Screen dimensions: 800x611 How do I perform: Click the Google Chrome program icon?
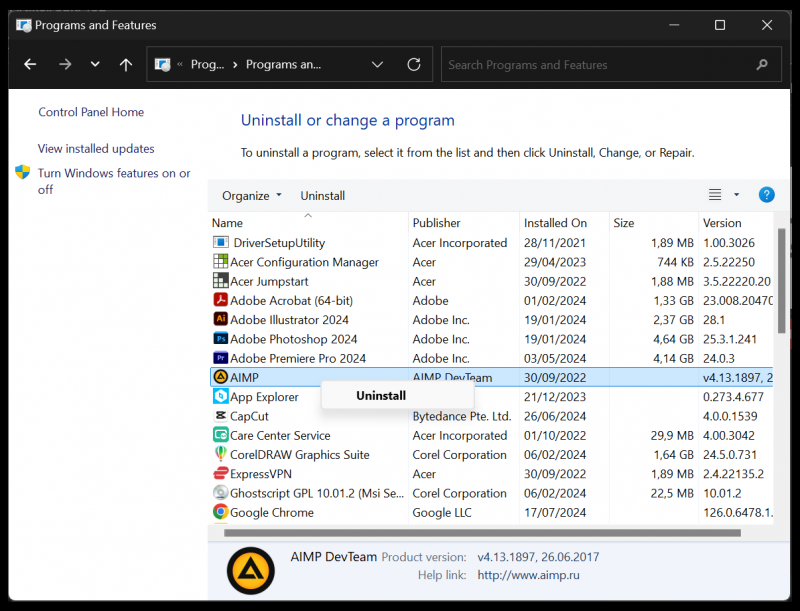pyautogui.click(x=220, y=512)
